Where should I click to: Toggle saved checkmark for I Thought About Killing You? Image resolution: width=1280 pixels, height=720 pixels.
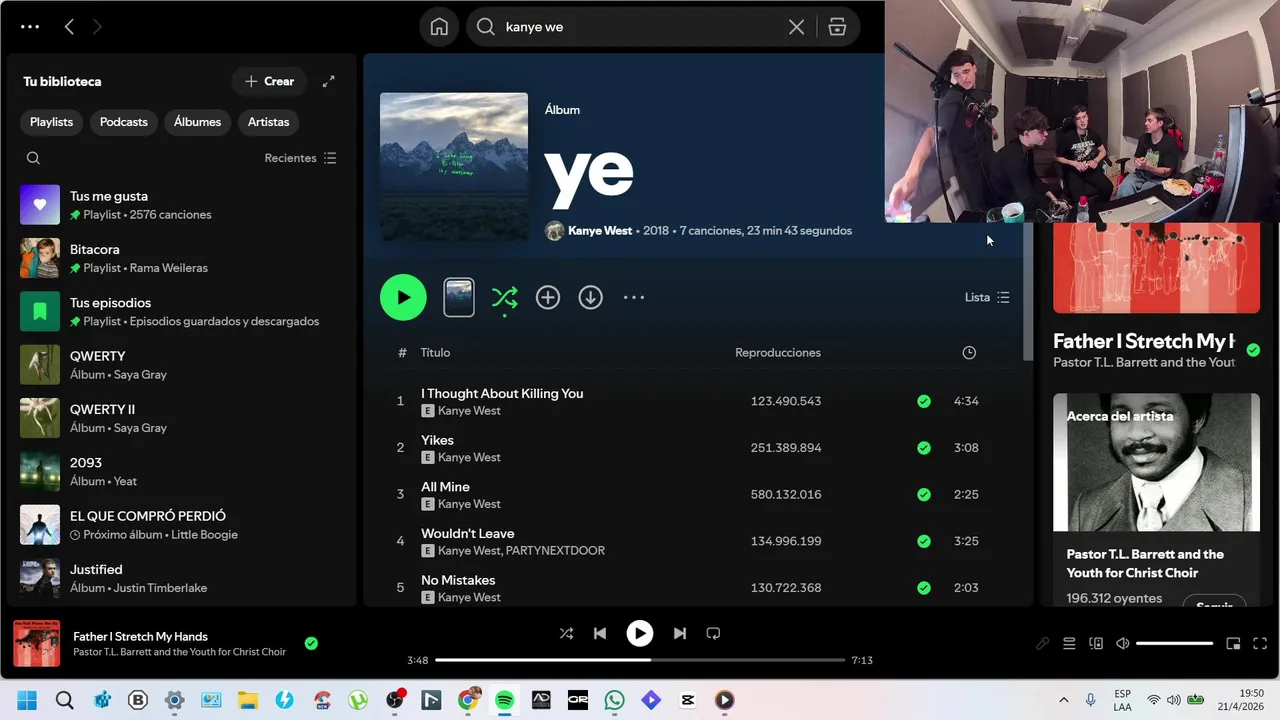[924, 401]
